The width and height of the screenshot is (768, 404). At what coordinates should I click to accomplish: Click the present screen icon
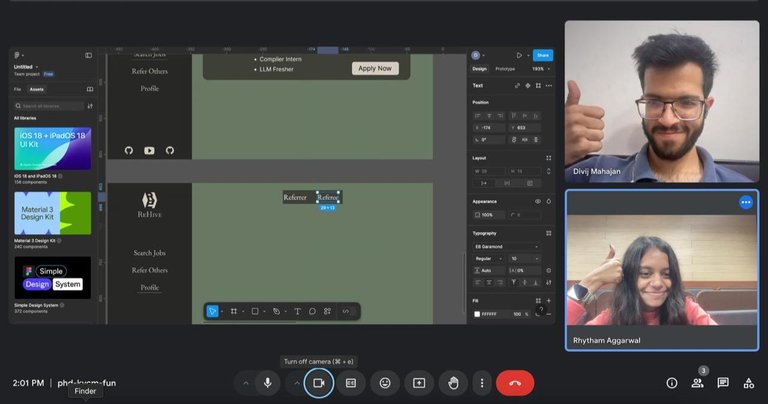click(x=419, y=383)
